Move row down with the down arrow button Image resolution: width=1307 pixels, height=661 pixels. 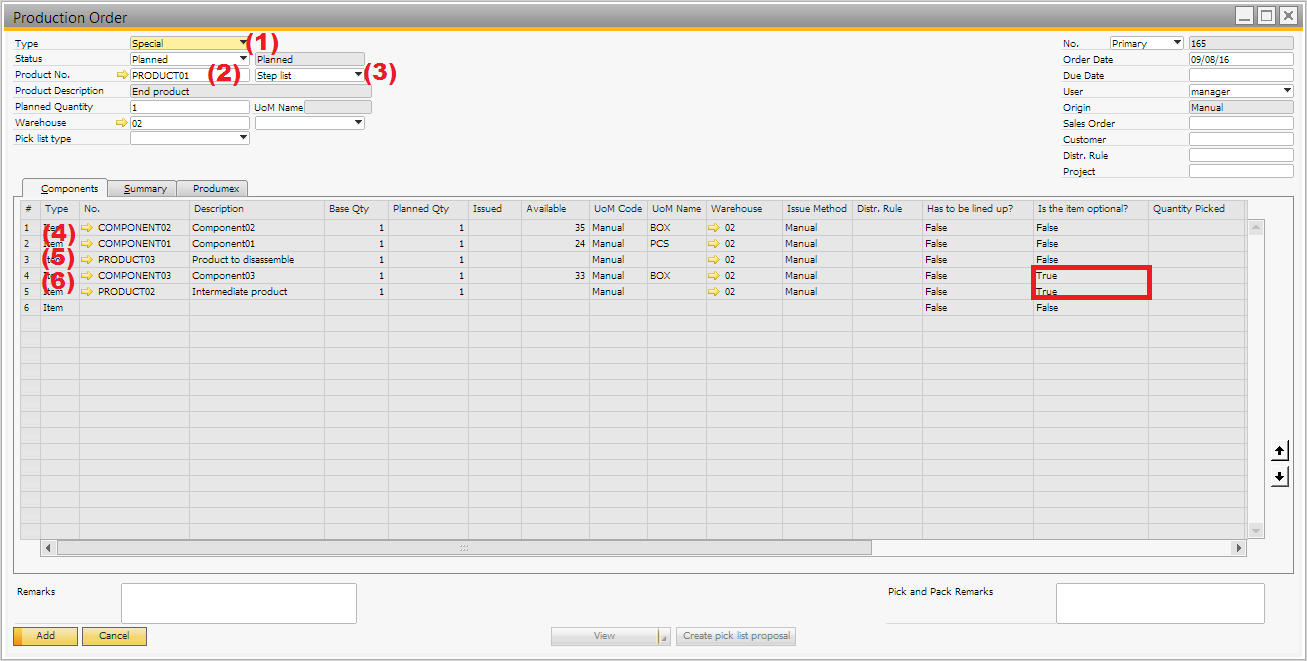click(x=1280, y=477)
